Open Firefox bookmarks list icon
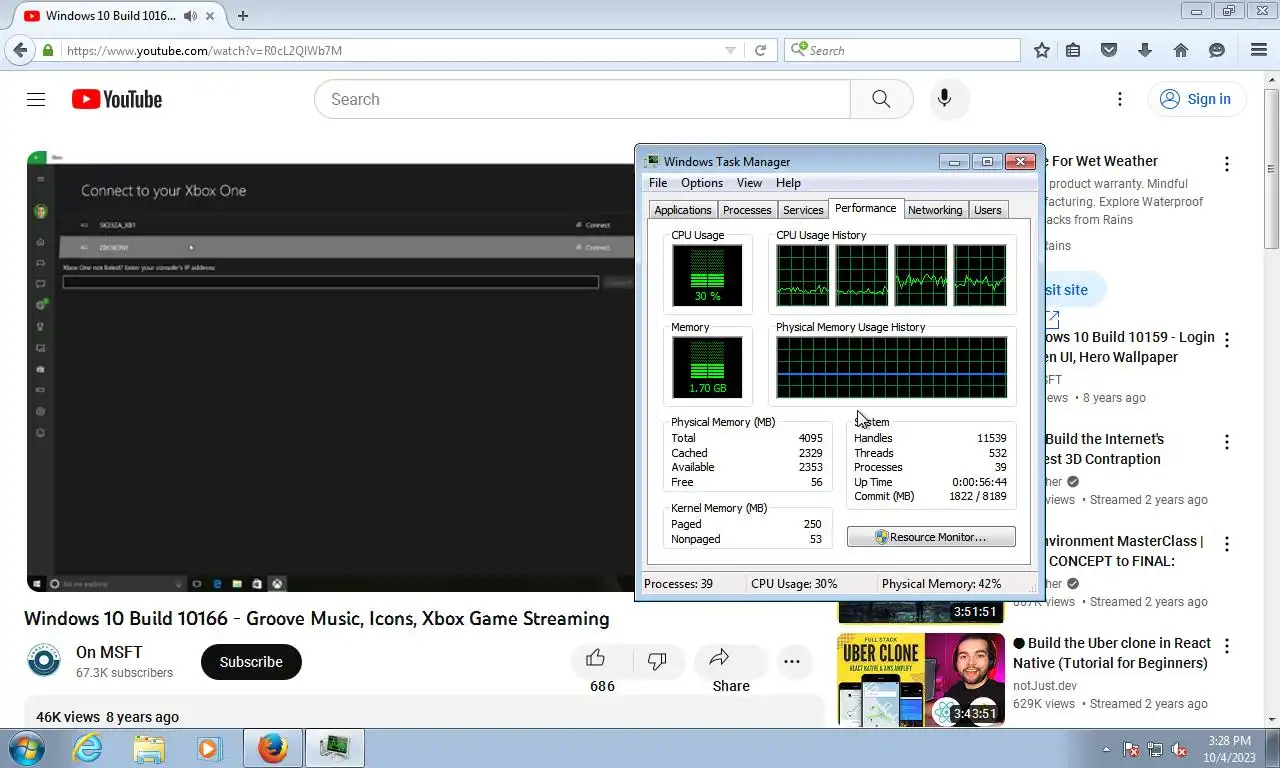 (1073, 50)
